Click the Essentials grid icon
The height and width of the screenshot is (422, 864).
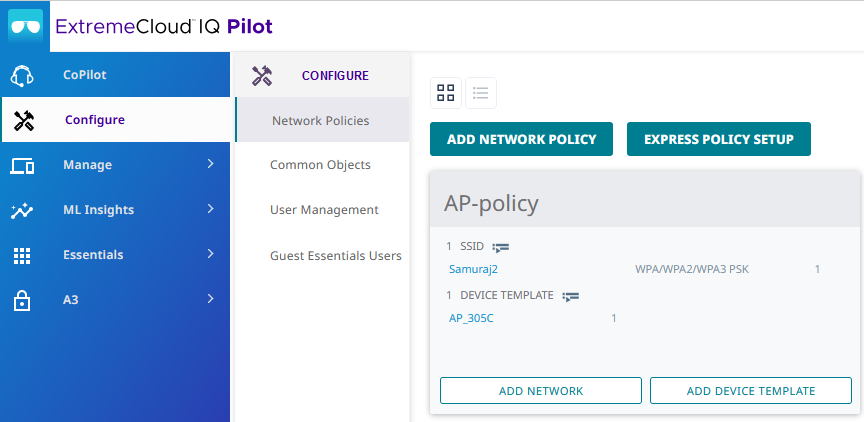pos(22,256)
